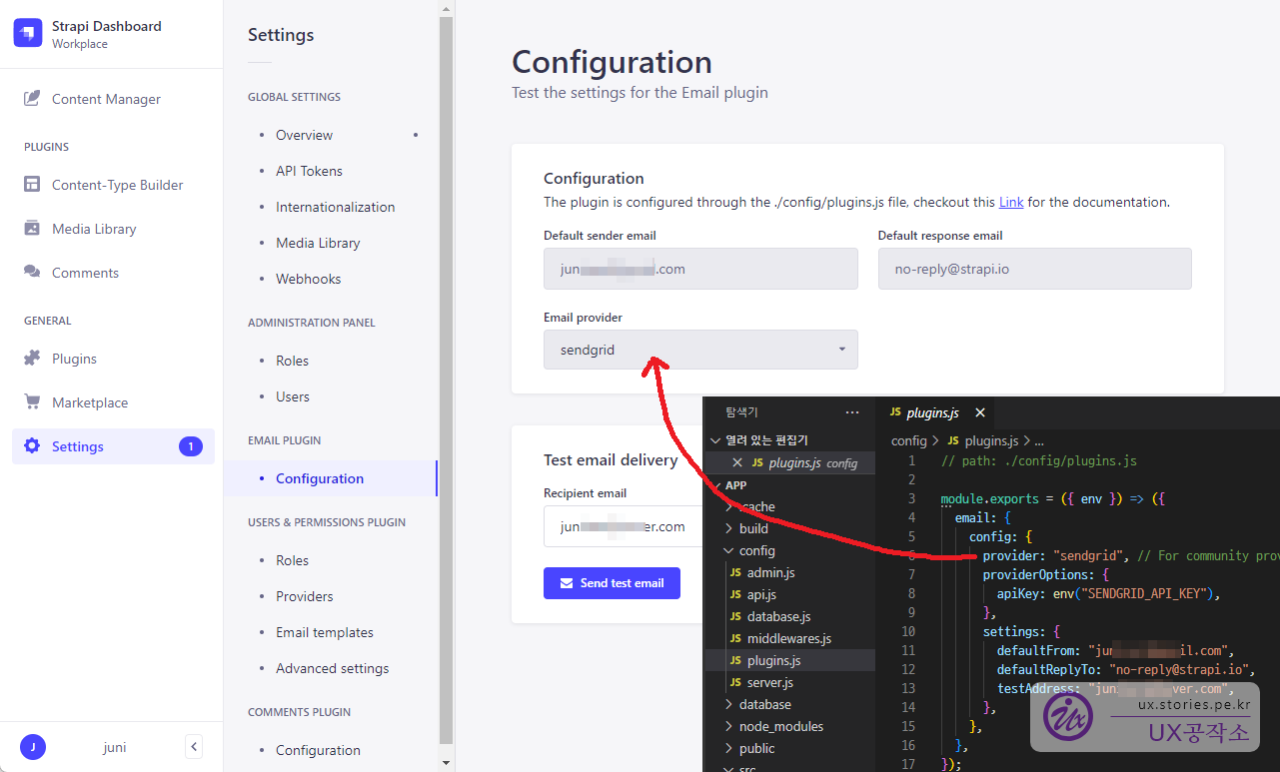Open the Email provider sendgrid dropdown
The height and width of the screenshot is (772, 1280).
(x=700, y=350)
